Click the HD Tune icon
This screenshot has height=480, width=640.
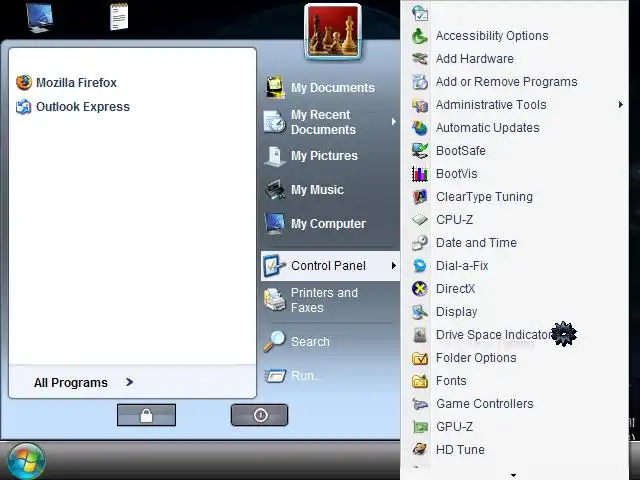(x=420, y=449)
